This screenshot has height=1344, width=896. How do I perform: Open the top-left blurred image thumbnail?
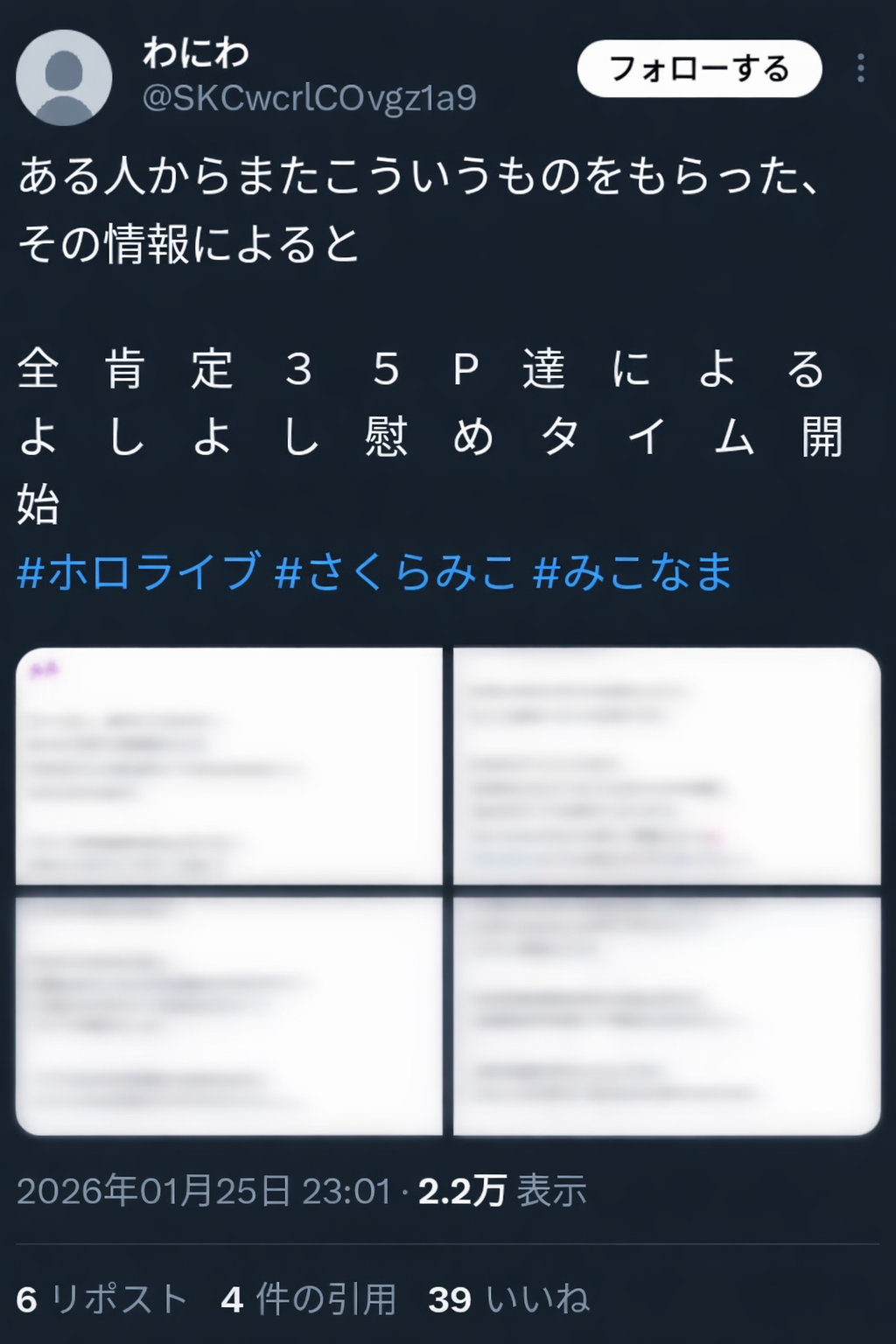tap(229, 766)
